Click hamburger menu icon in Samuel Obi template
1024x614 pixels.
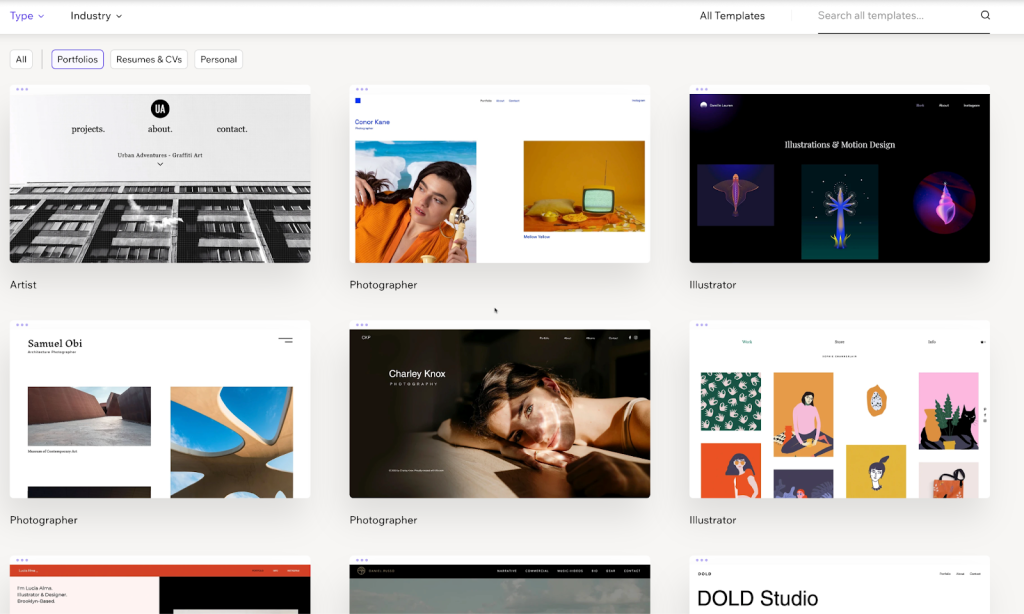(285, 341)
